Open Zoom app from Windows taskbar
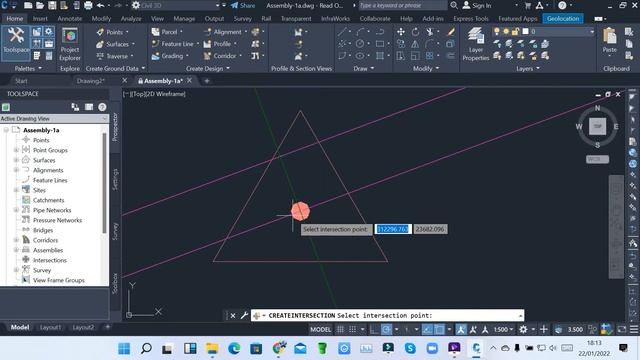Screen dimensions: 640x360 [x=432, y=348]
